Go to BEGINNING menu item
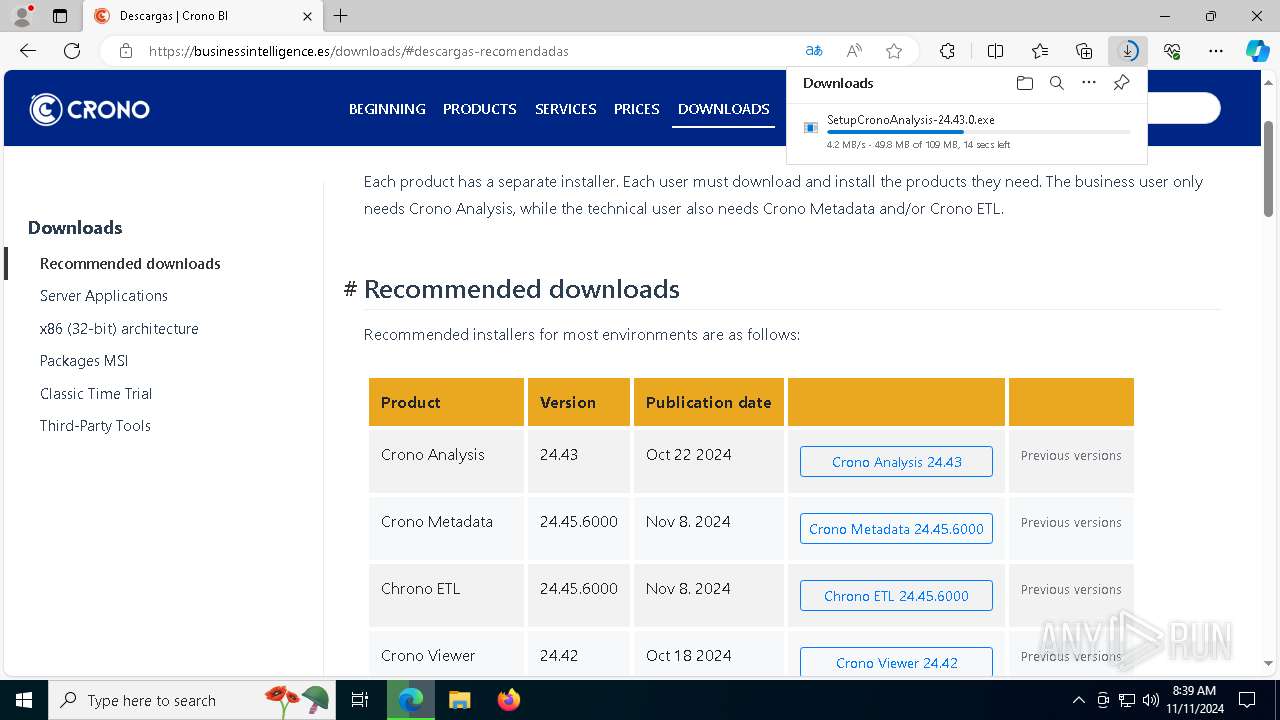 [387, 109]
